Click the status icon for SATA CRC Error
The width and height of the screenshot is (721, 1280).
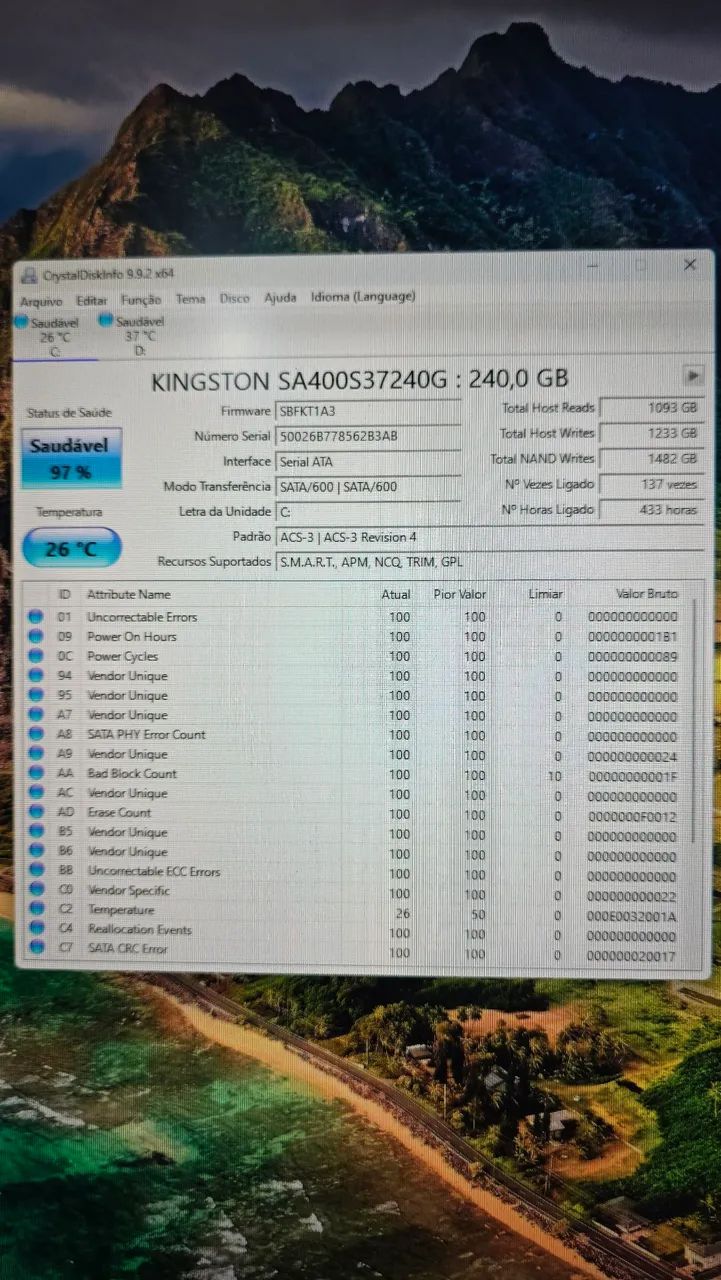(x=36, y=948)
